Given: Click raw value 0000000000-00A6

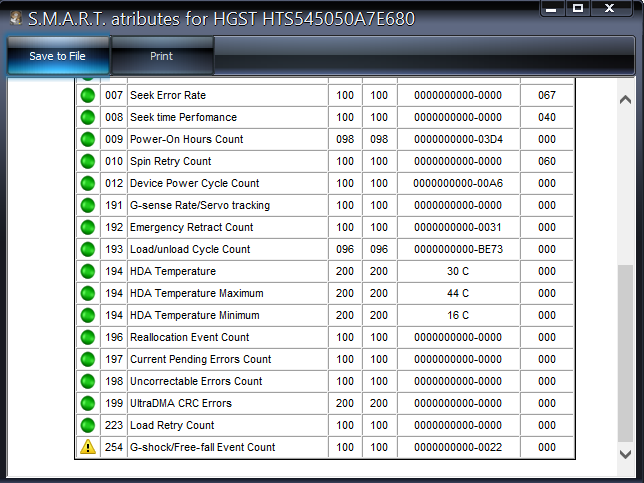Looking at the screenshot, I should point(458,183).
